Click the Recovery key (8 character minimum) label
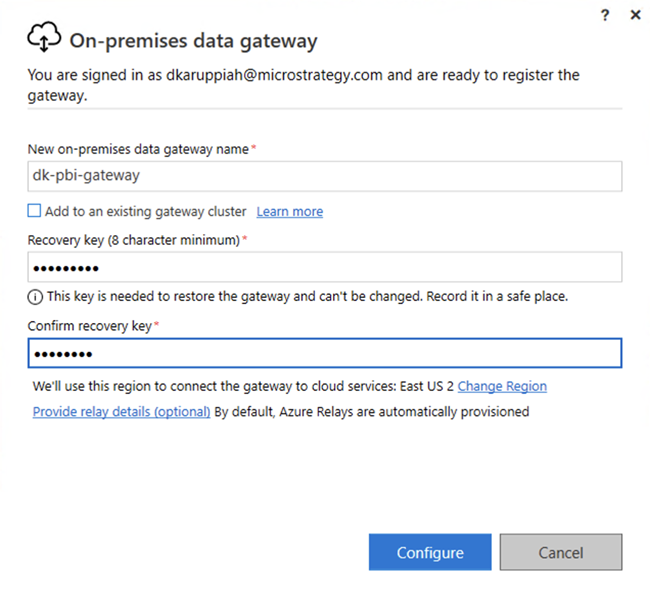Image resolution: width=650 pixels, height=600 pixels. tap(134, 240)
